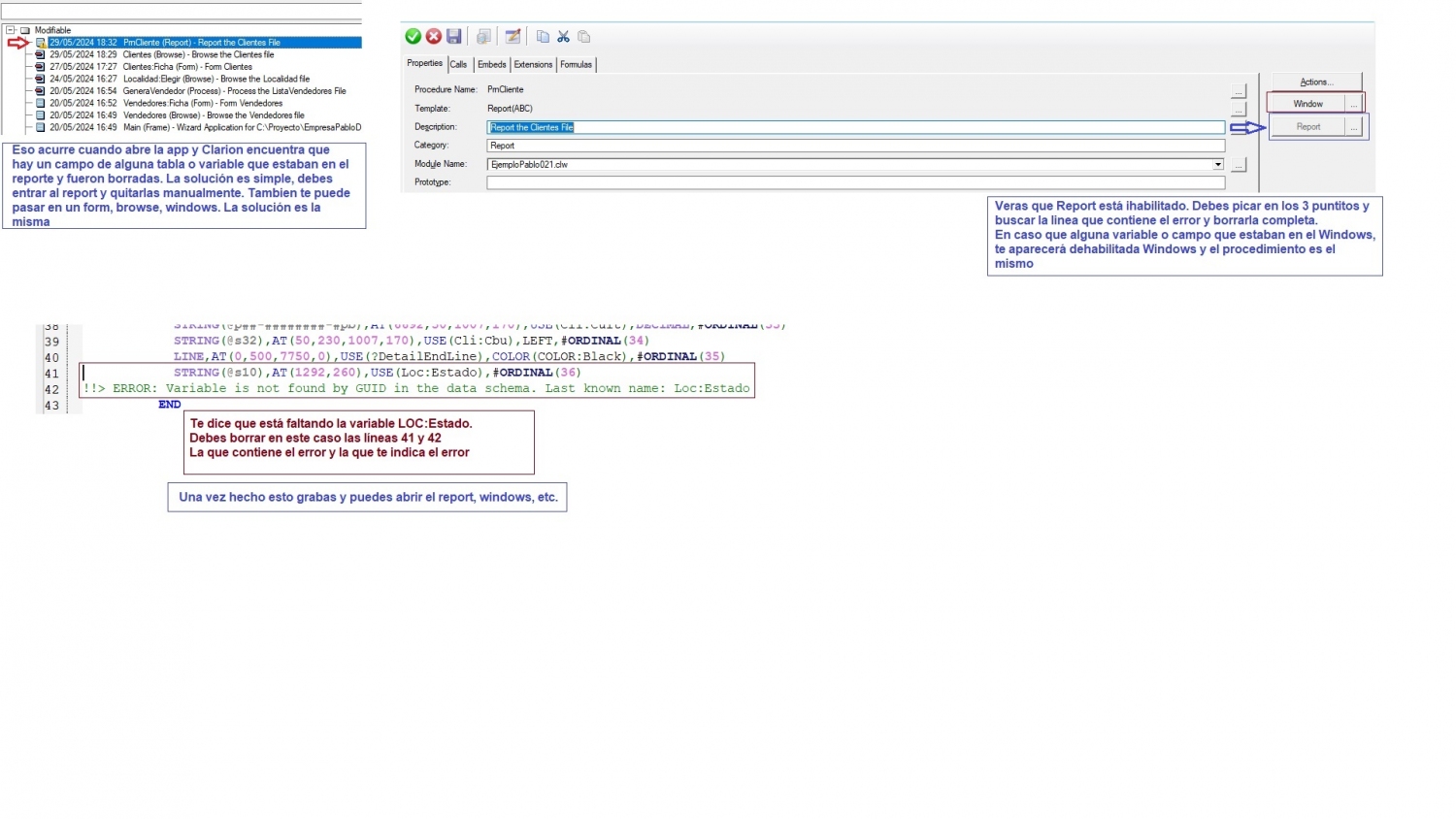Click the warning icon beside PrnCliente report
This screenshot has height=819, width=1456.
41,43
